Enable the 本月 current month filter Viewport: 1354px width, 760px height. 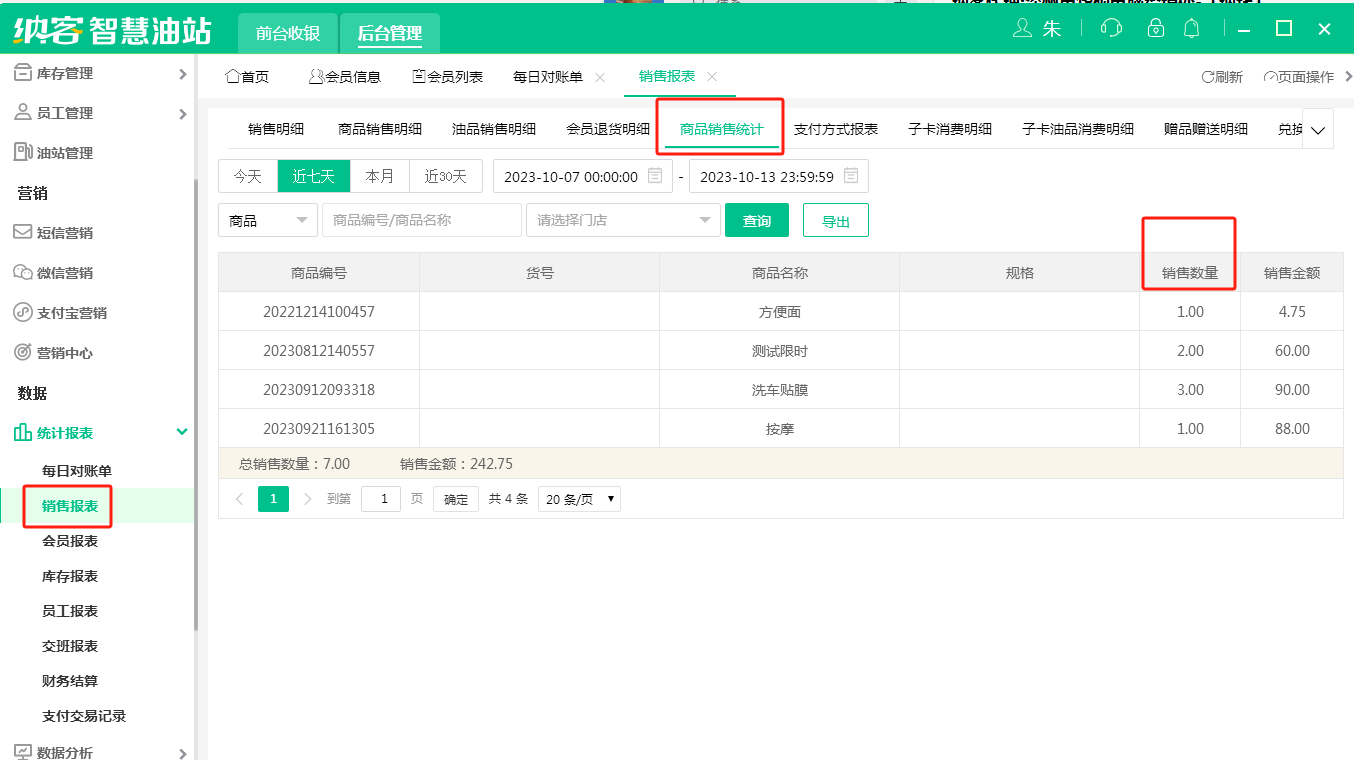[380, 176]
